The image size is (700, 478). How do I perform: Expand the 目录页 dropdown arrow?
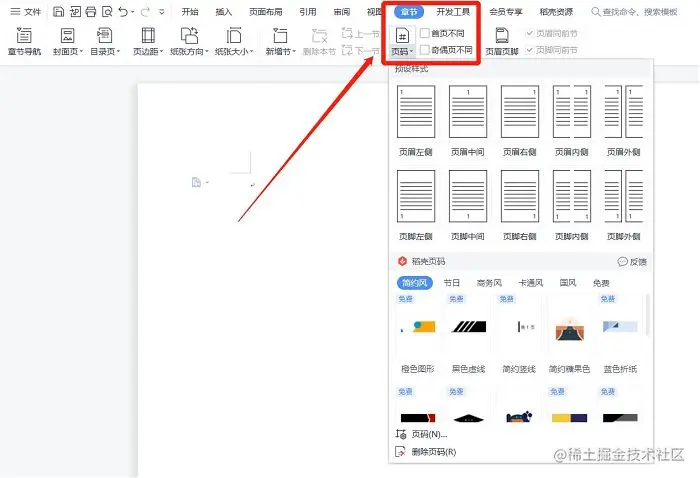118,51
